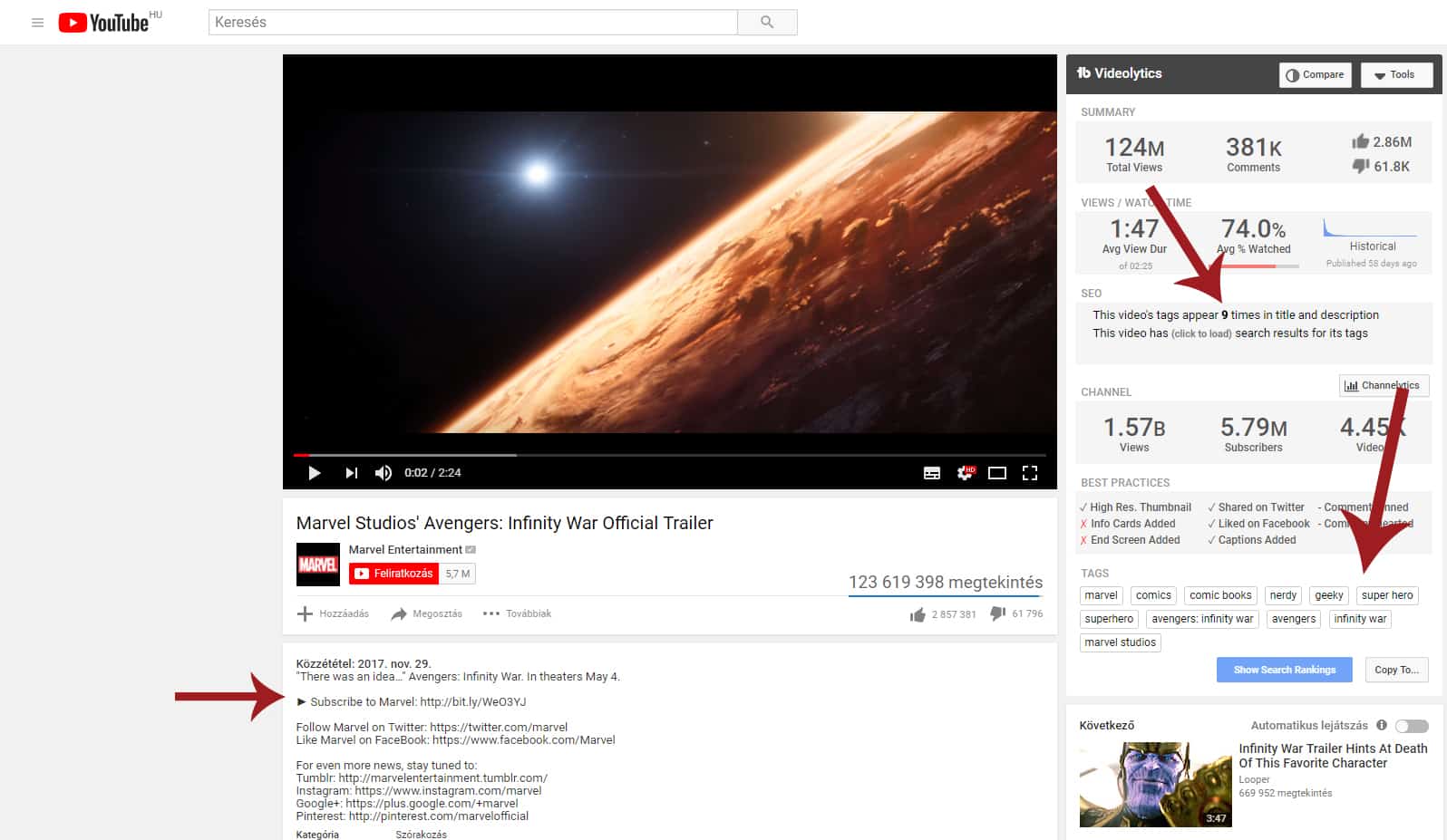
Task: Toggle the Automatikus lejátszás autoplay switch
Action: (1412, 726)
